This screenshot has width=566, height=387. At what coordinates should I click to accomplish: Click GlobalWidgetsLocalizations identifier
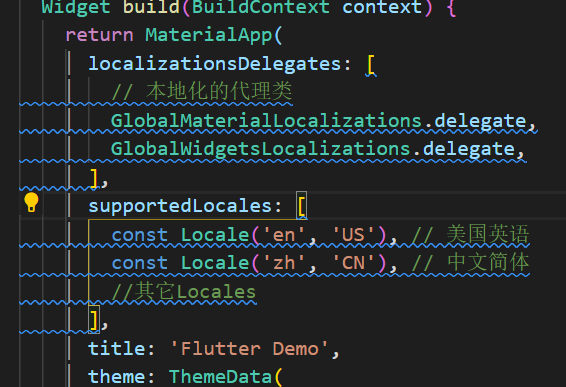pos(261,149)
